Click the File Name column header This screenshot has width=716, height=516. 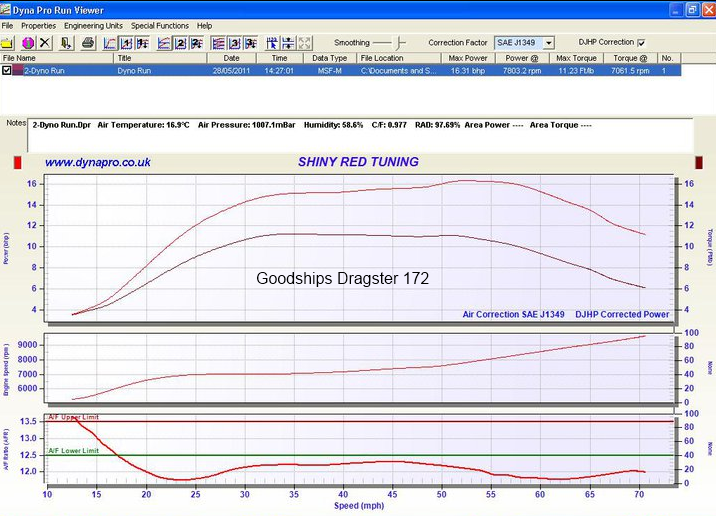coord(57,58)
